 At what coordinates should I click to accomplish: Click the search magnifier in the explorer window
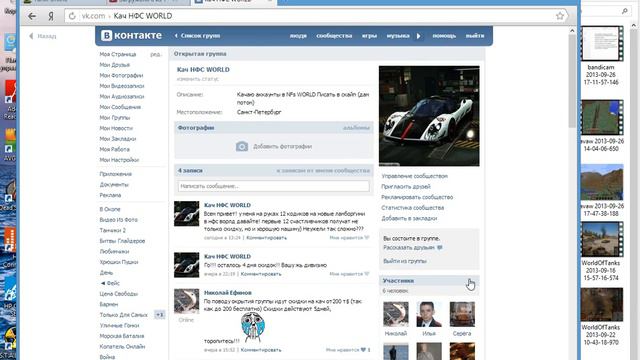coord(625,11)
